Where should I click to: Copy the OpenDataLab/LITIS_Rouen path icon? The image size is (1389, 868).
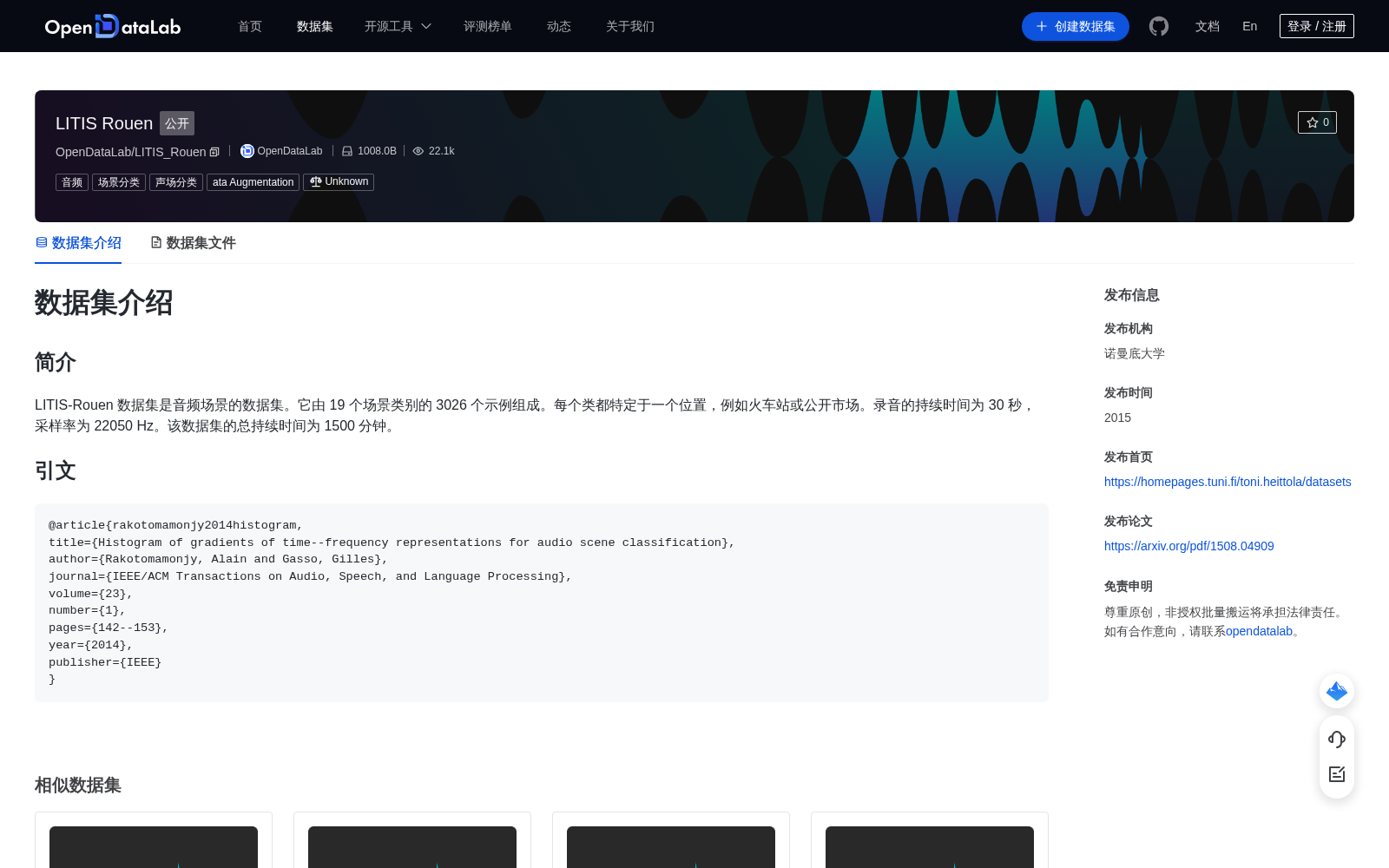214,152
